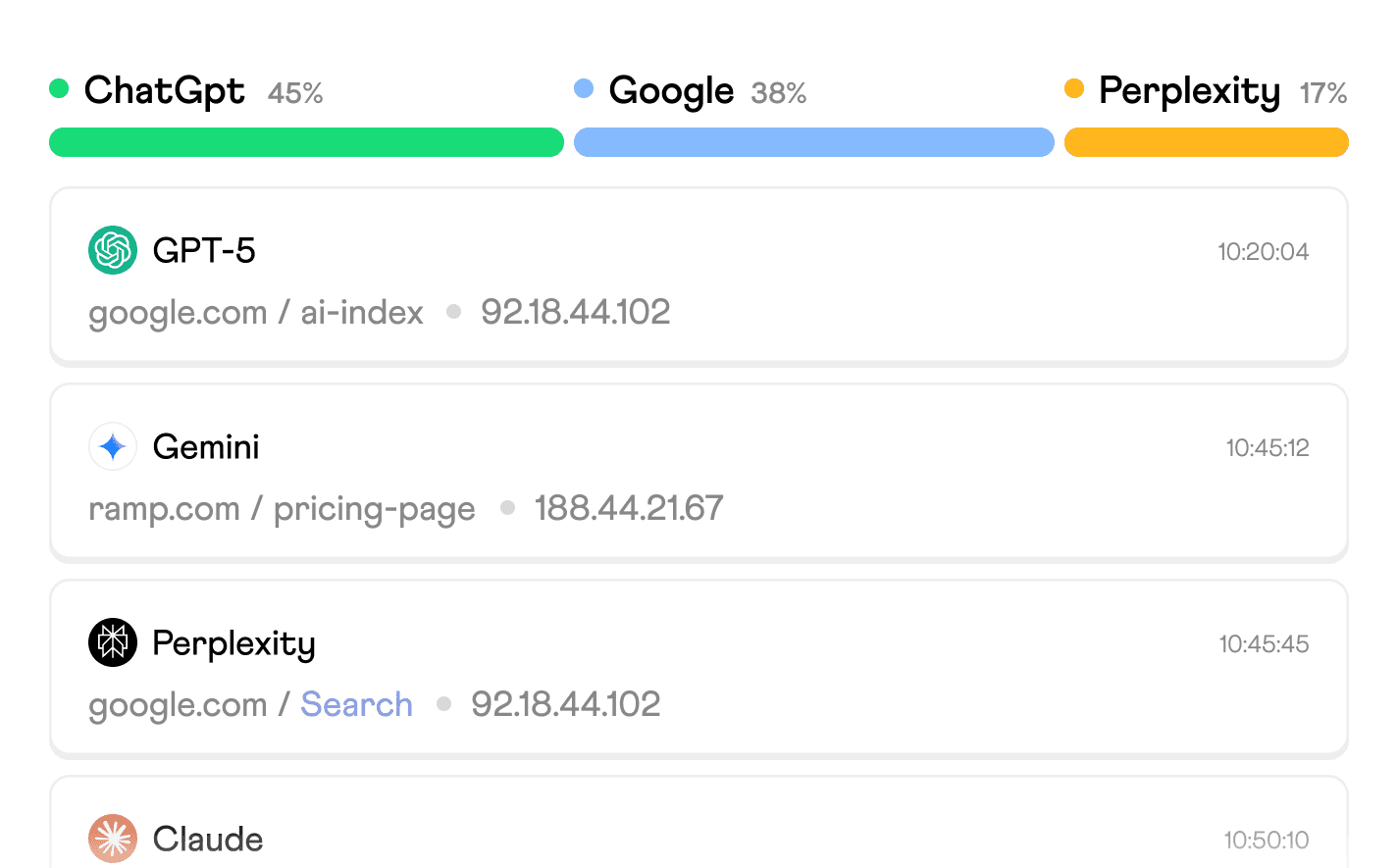1398x868 pixels.
Task: Click the 38% Google percentage
Action: [x=779, y=93]
